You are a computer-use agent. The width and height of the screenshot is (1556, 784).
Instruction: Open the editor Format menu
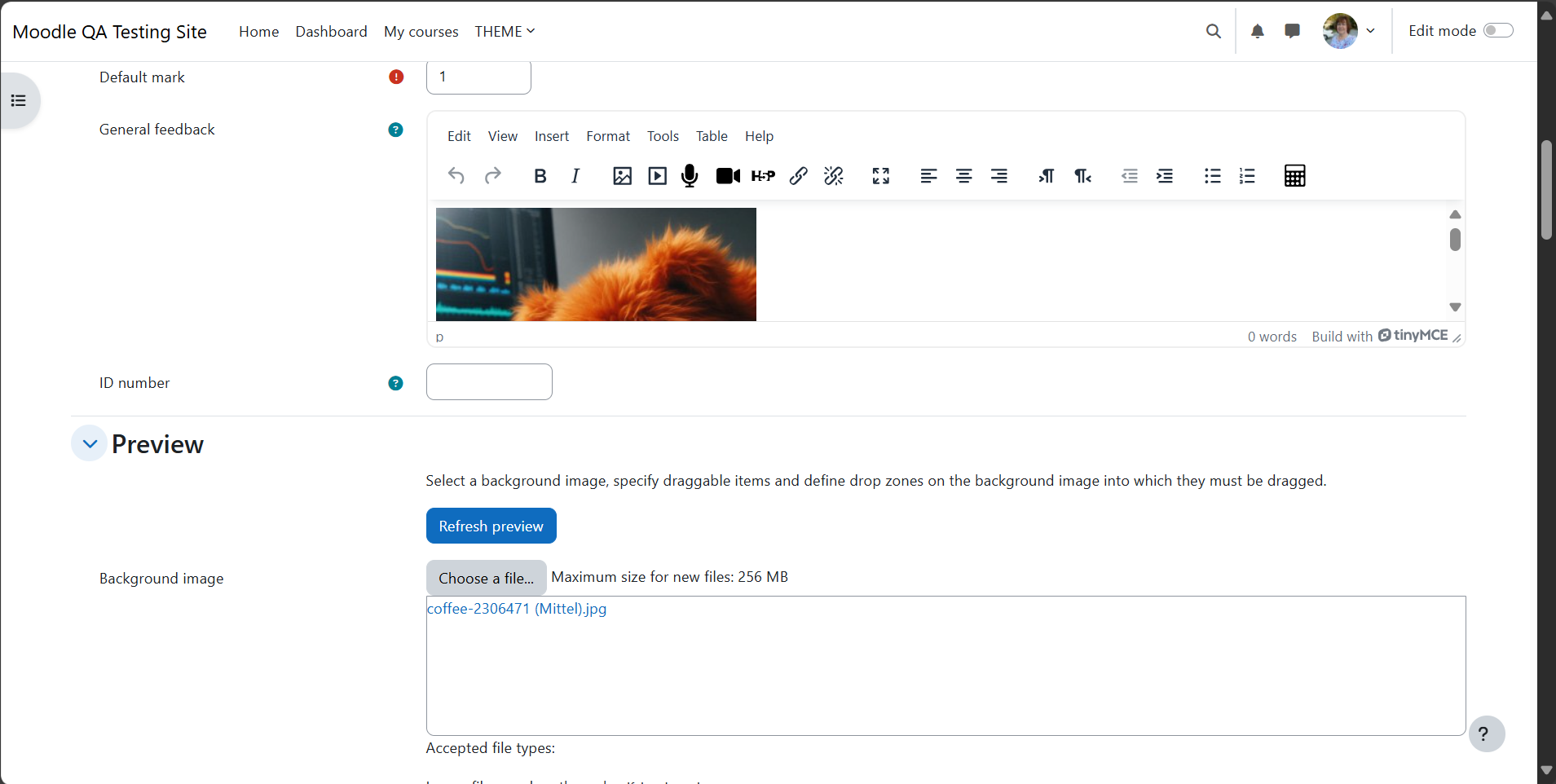(x=608, y=136)
